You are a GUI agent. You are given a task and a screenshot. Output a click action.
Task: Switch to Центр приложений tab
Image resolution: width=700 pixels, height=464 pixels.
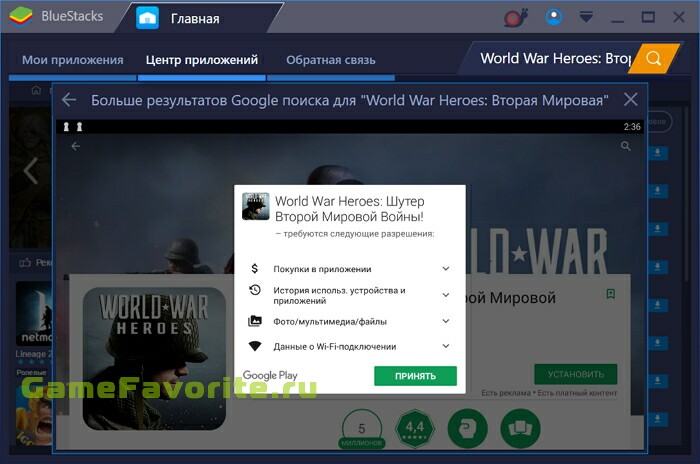click(x=202, y=60)
